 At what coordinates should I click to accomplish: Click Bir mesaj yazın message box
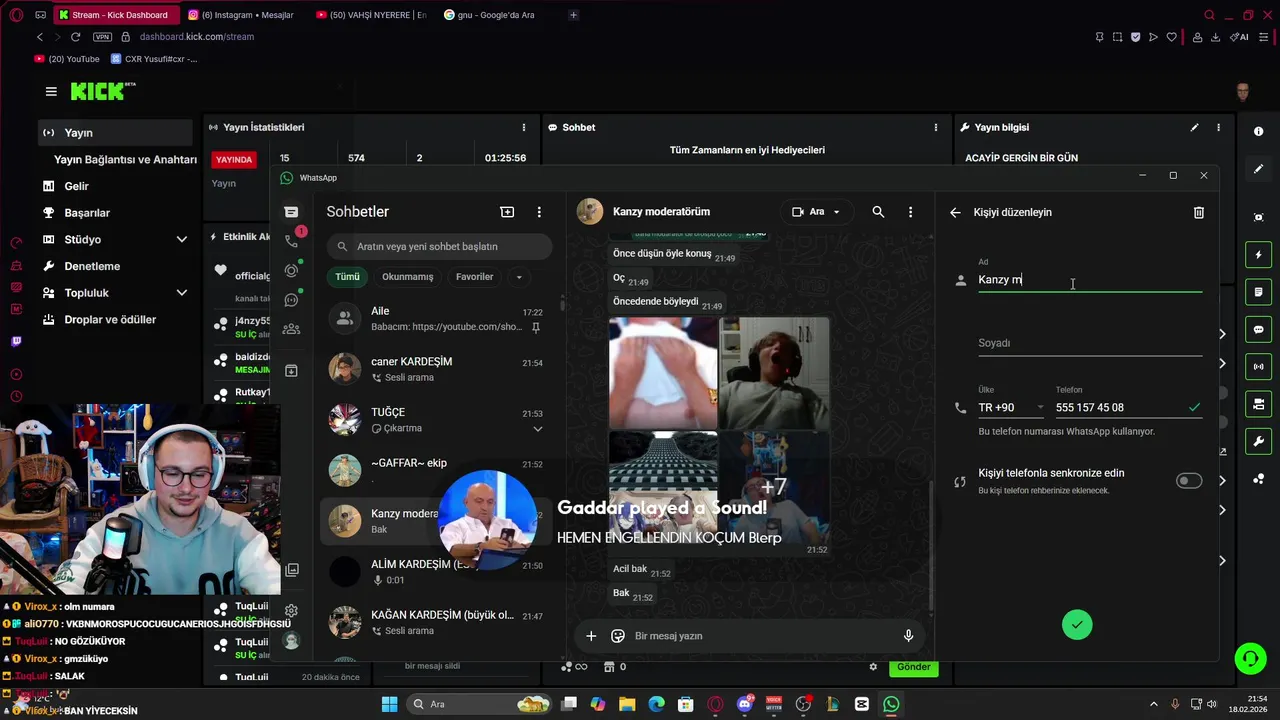[x=763, y=636]
